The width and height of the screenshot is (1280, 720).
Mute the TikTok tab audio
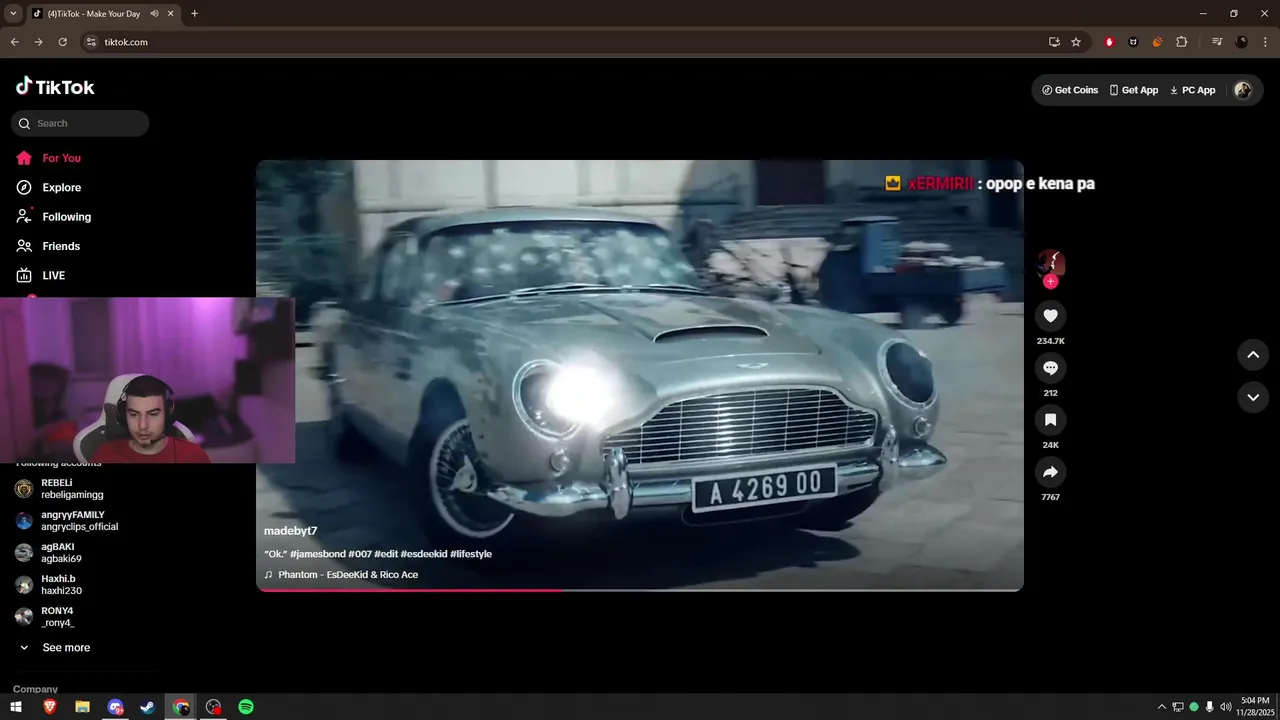click(x=154, y=14)
